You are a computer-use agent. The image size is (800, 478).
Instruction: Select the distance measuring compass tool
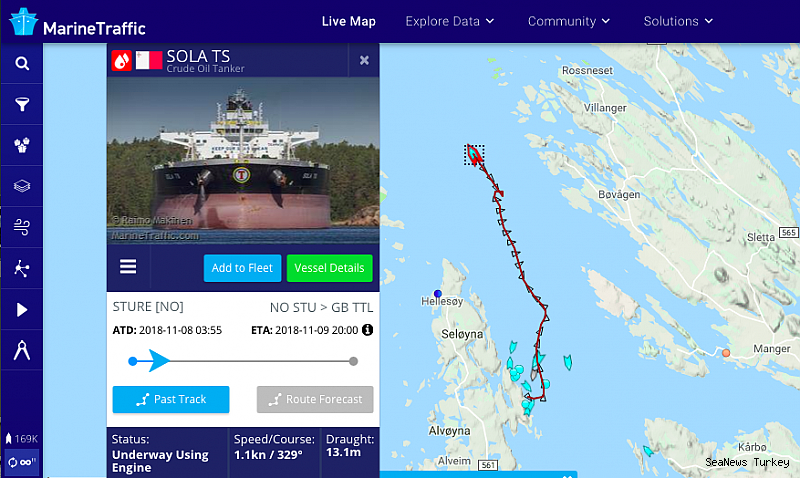pos(21,350)
